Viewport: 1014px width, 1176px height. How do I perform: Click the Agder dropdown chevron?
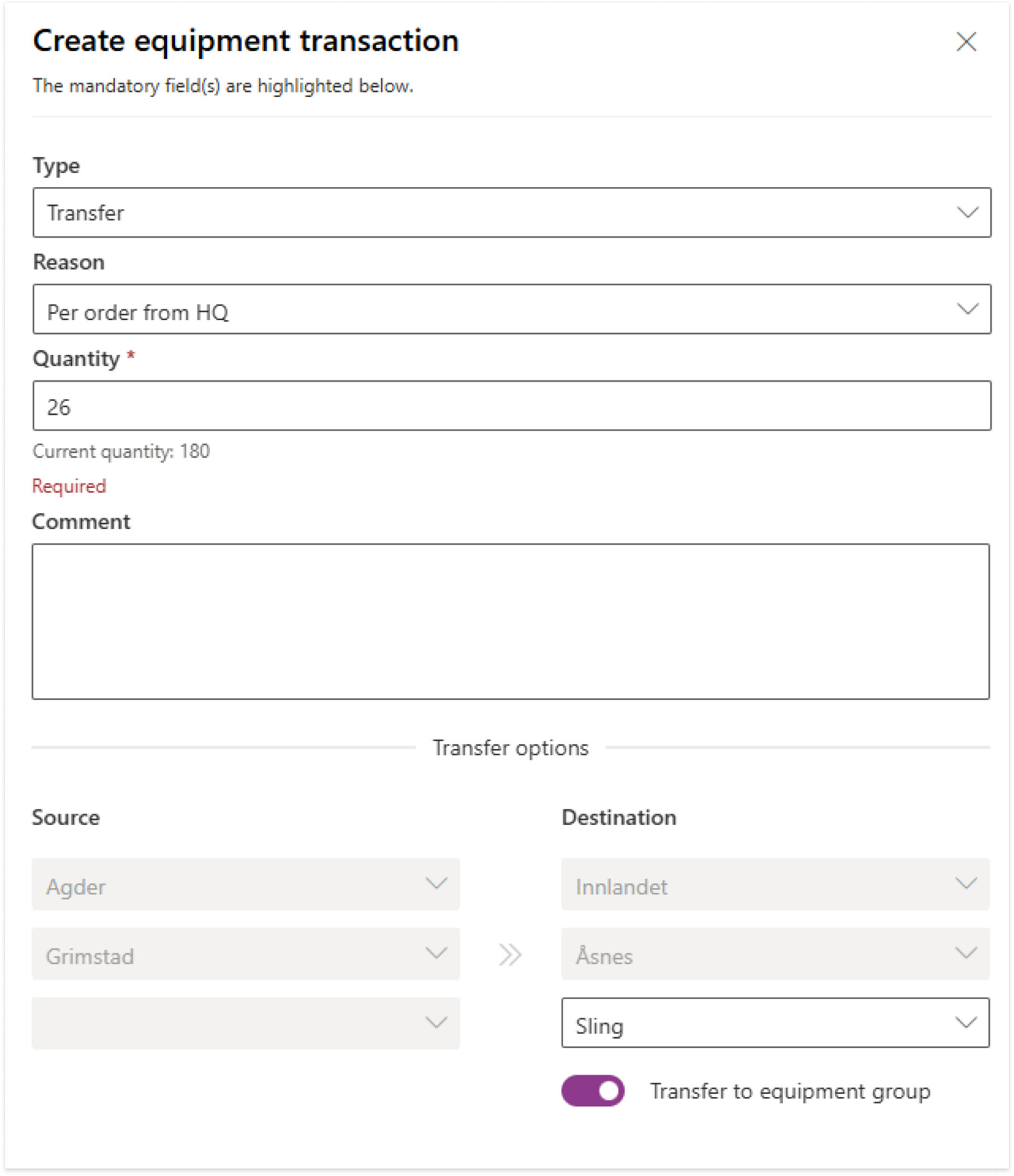(x=436, y=883)
